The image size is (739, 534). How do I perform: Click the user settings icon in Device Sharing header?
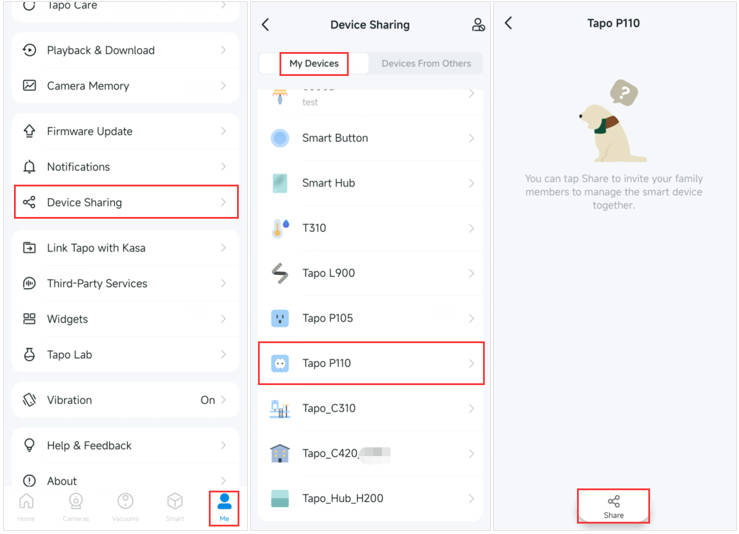[478, 25]
